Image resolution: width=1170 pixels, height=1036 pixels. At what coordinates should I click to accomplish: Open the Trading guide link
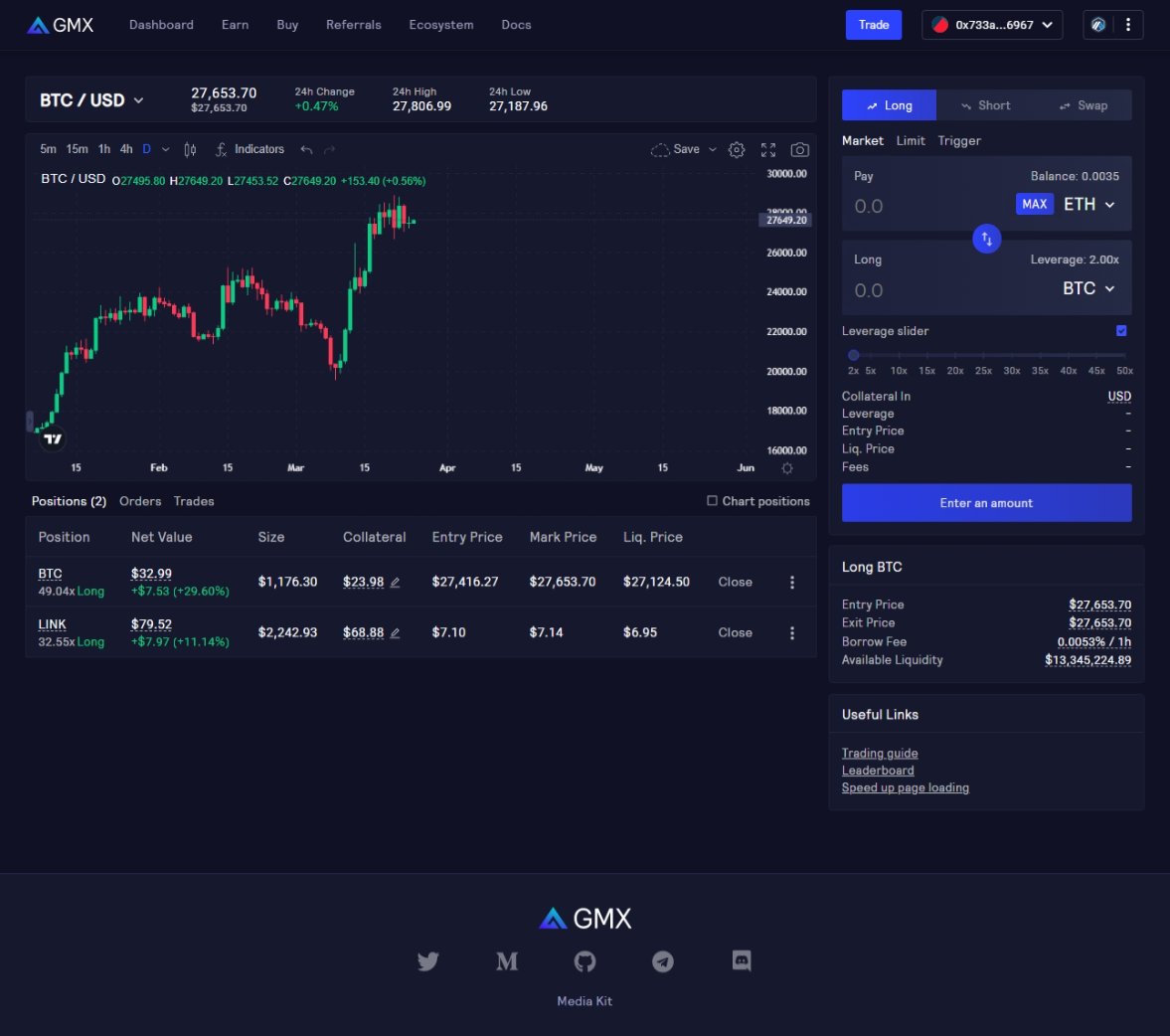pos(880,753)
